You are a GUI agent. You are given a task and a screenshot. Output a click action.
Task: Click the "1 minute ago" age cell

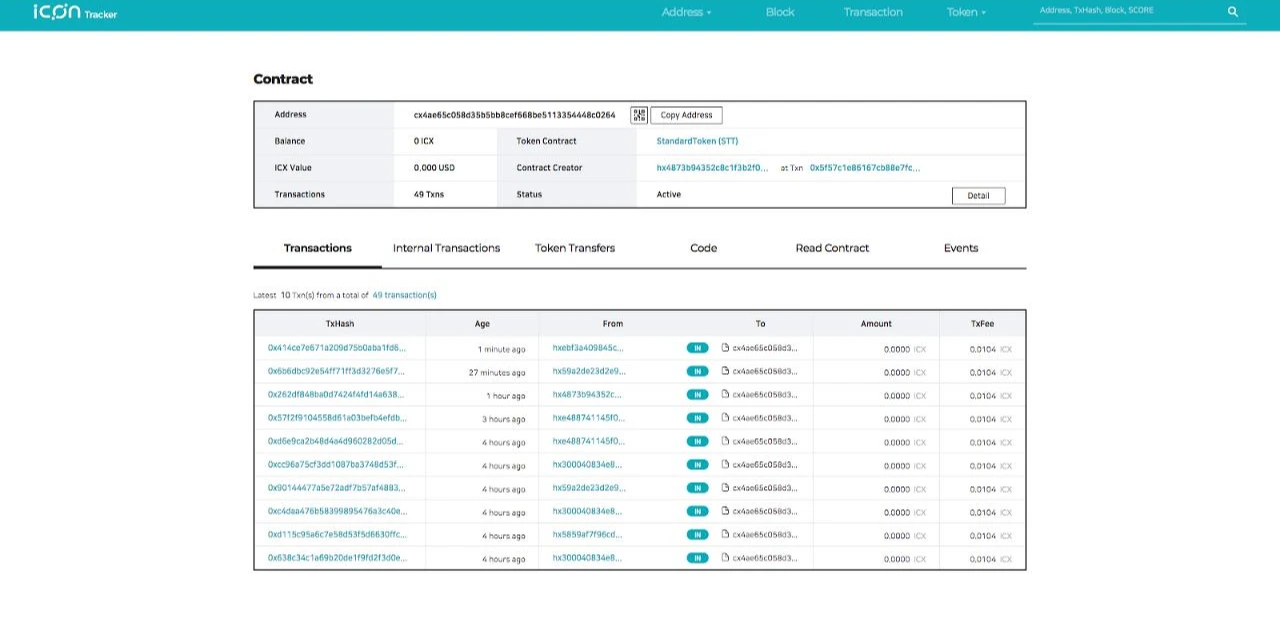tap(501, 349)
